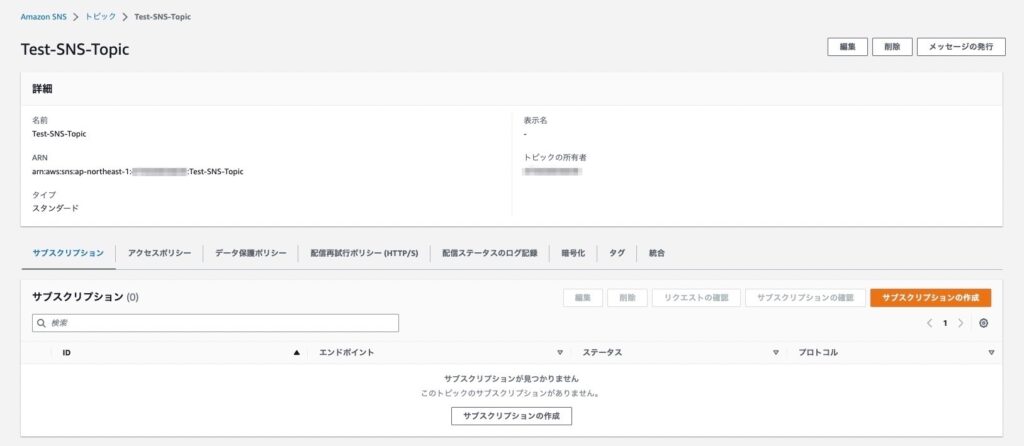
Task: Click Test-SNS-Topic breadcrumb text
Action: (x=163, y=17)
